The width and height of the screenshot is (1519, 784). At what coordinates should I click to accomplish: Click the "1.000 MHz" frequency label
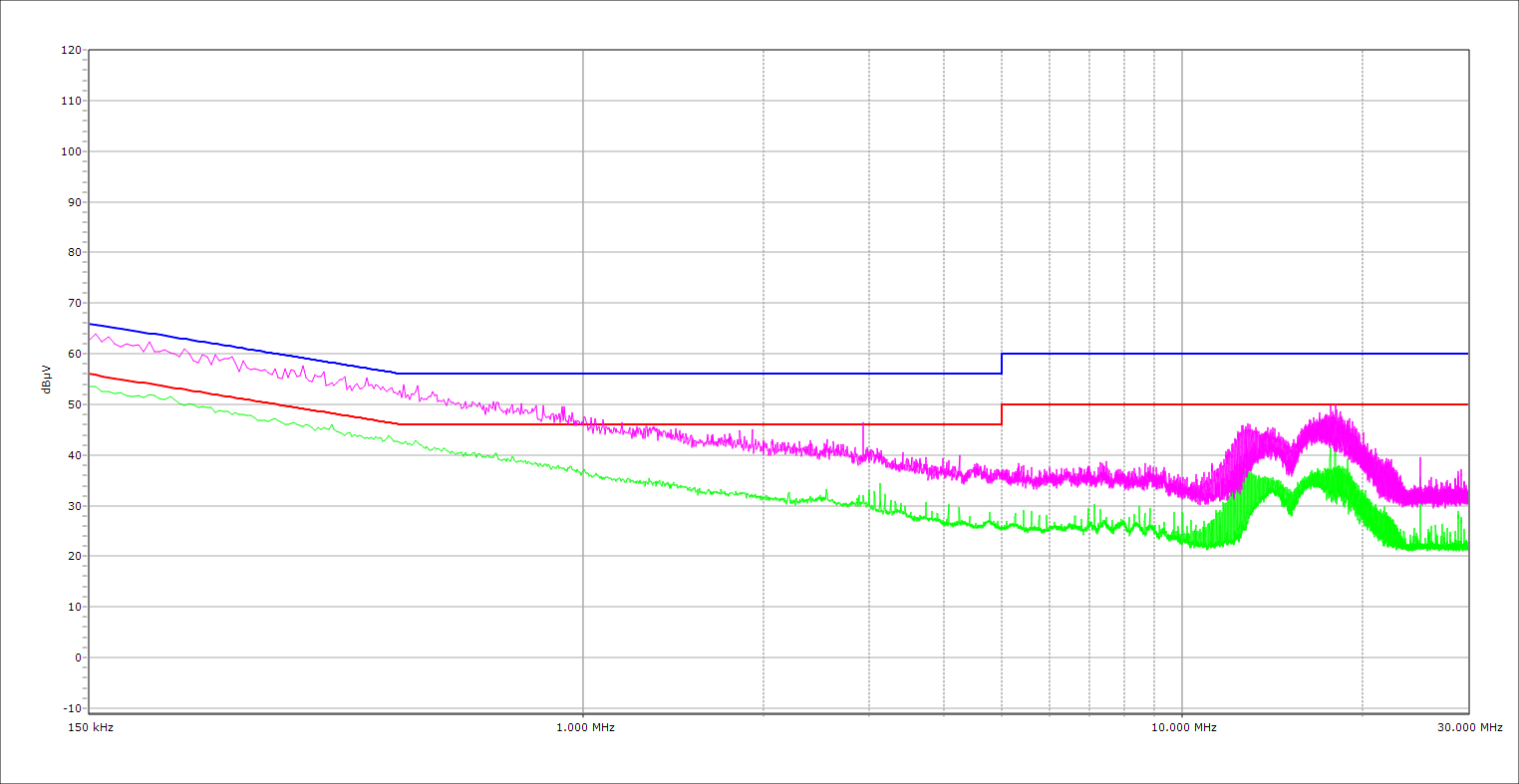point(584,727)
